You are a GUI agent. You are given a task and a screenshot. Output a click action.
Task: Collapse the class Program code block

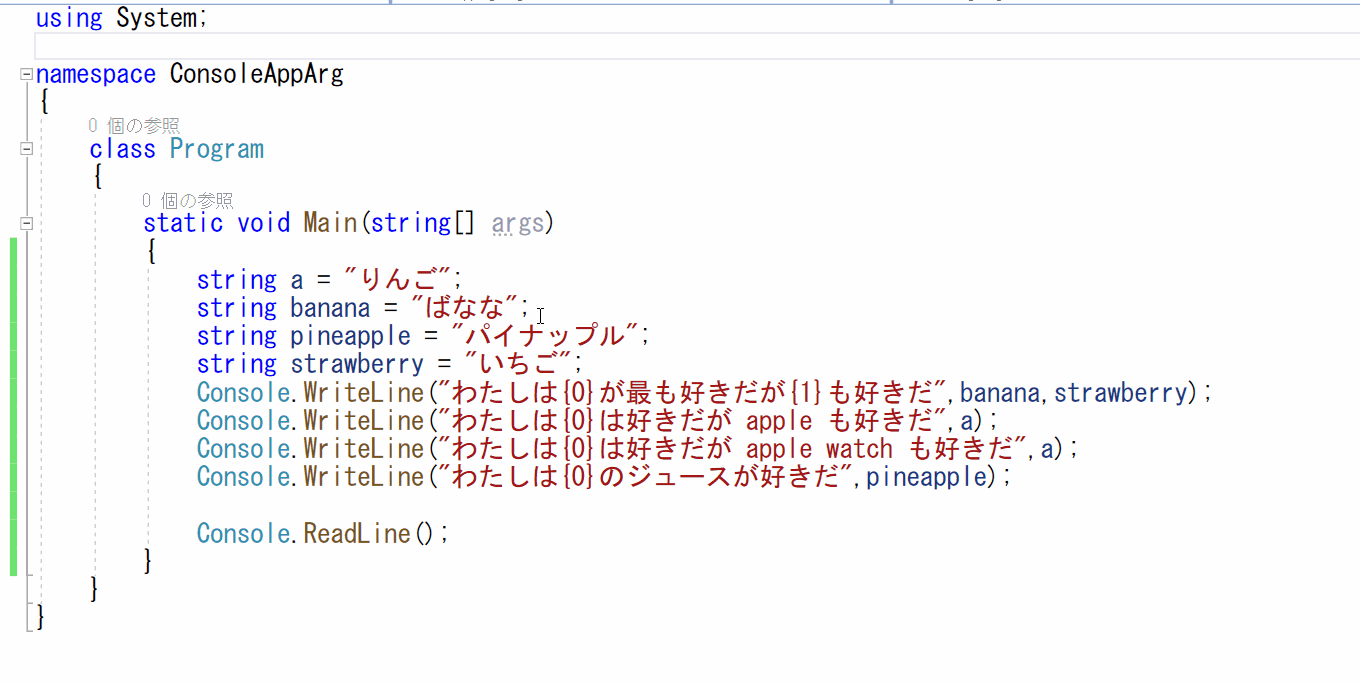point(26,148)
